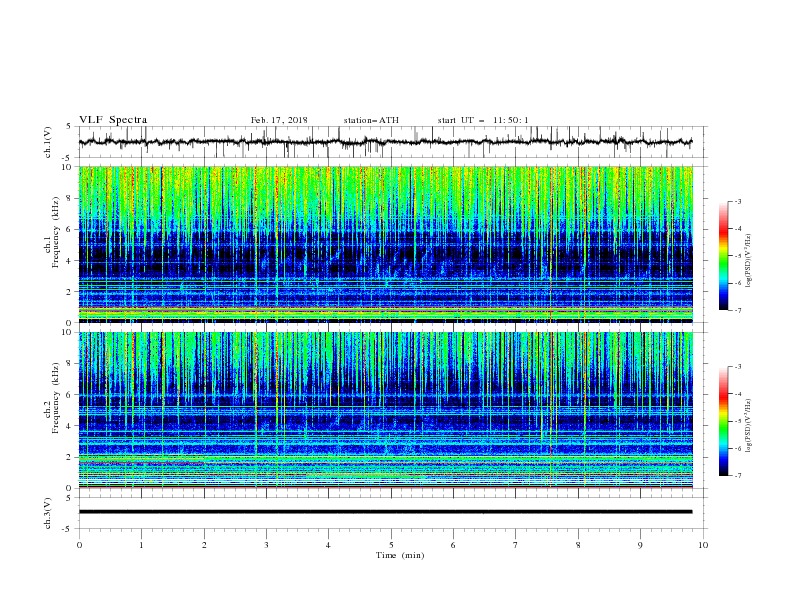
Task: Click the "-3" label on ch.2 colorbar
Action: pyautogui.click(x=737, y=367)
